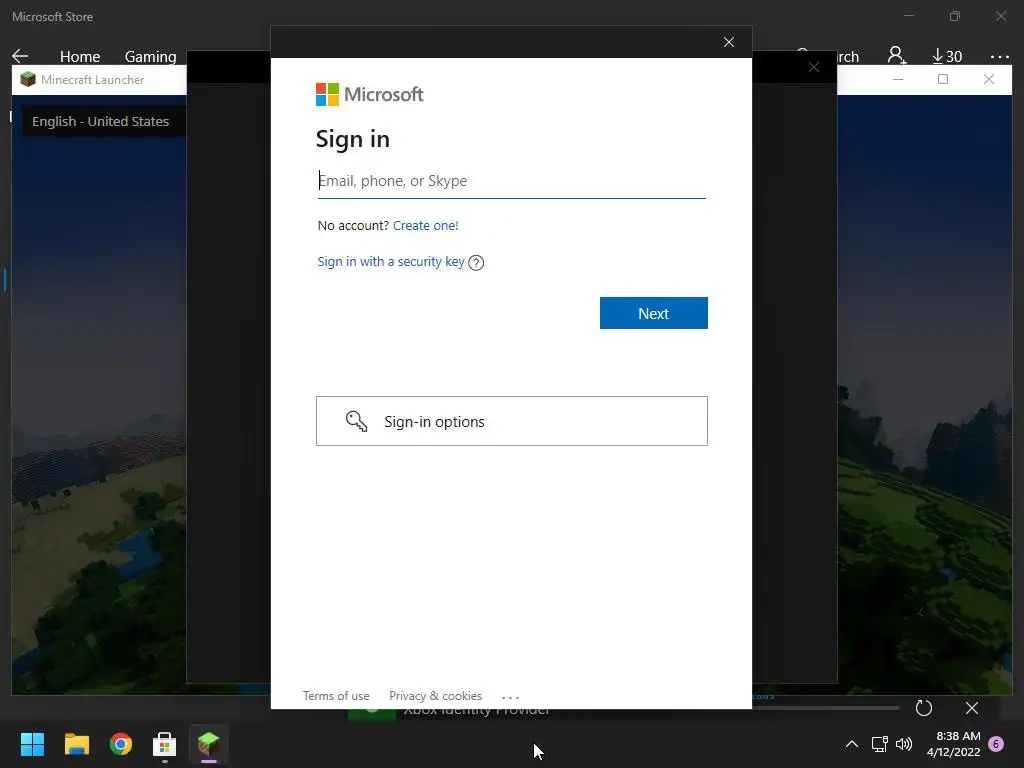Viewport: 1024px width, 768px height.
Task: Close the dark overlay behind the sign-in dialog
Action: tap(814, 67)
